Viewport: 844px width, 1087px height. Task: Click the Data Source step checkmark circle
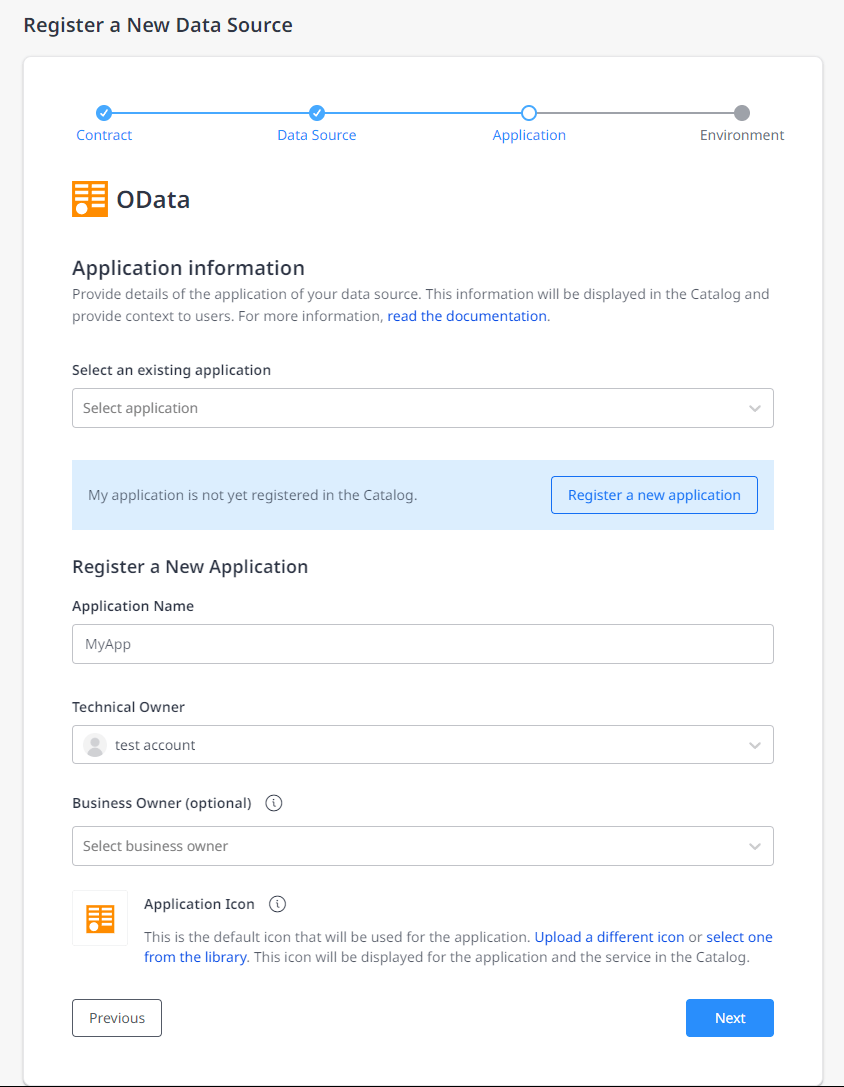tap(317, 113)
